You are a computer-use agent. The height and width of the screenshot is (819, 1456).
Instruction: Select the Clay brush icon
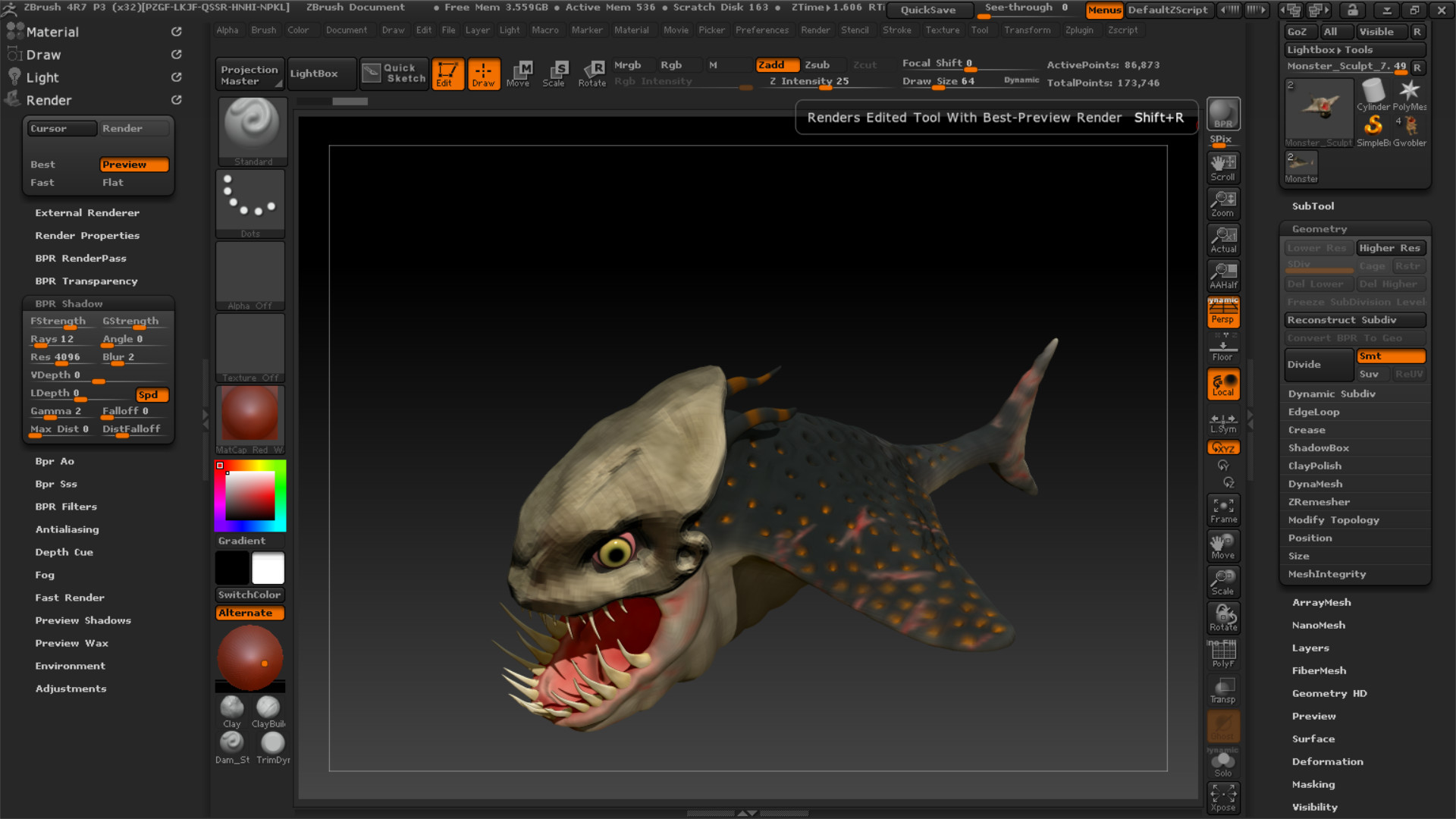232,712
